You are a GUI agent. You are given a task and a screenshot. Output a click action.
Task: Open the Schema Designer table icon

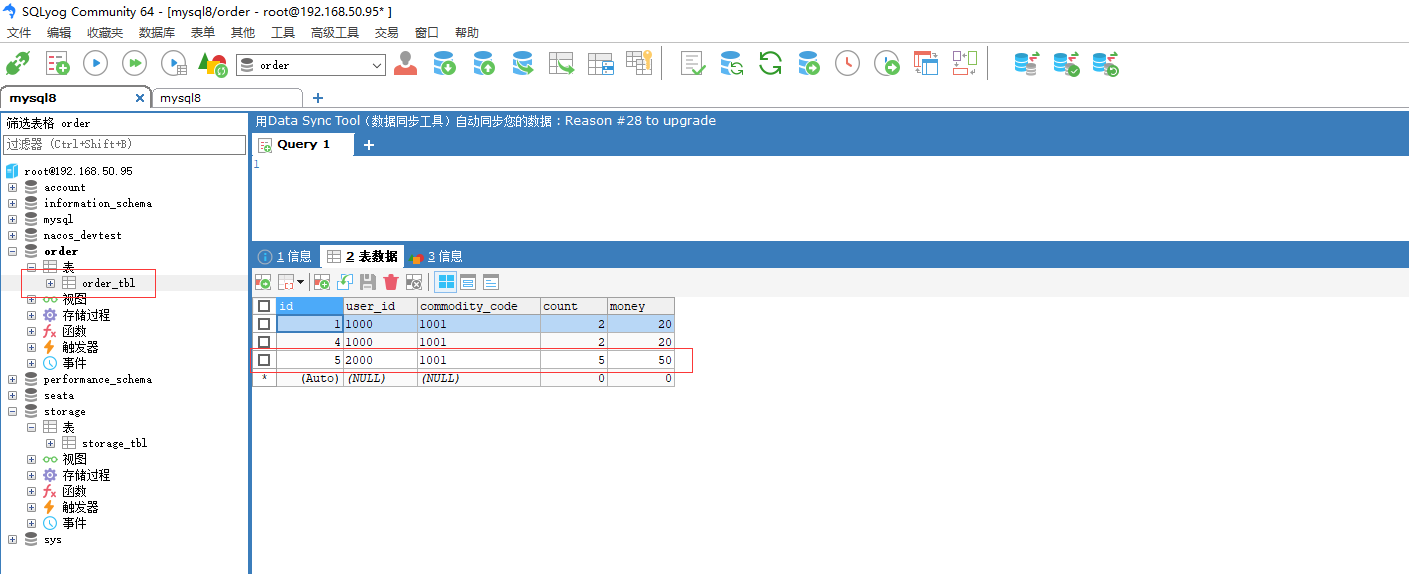pos(600,64)
